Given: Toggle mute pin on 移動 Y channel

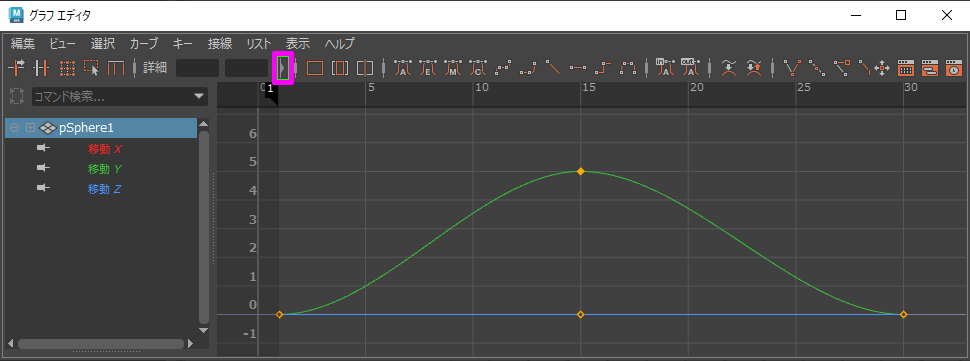Looking at the screenshot, I should coord(43,168).
